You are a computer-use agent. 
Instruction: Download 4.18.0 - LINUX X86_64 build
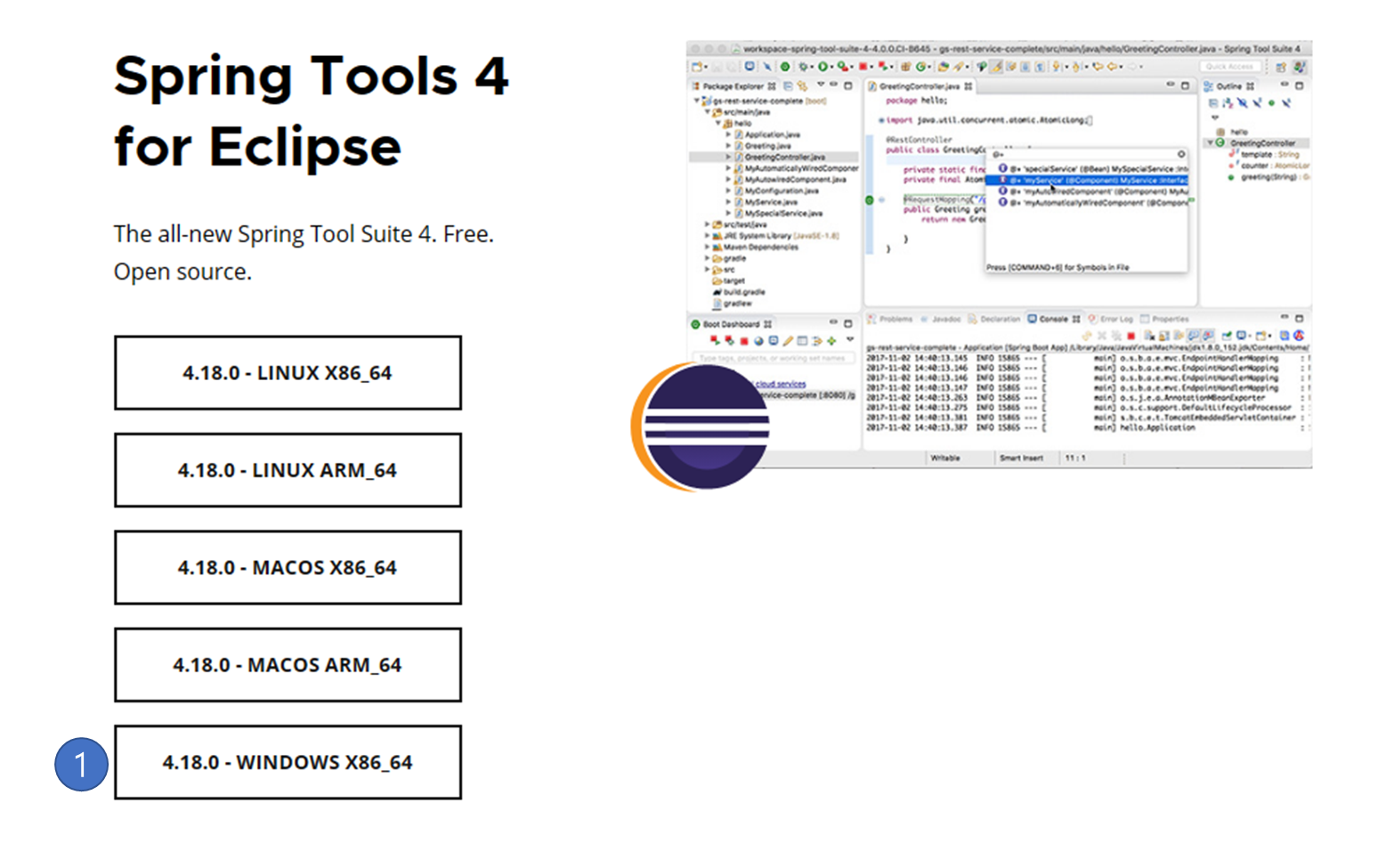(x=288, y=373)
